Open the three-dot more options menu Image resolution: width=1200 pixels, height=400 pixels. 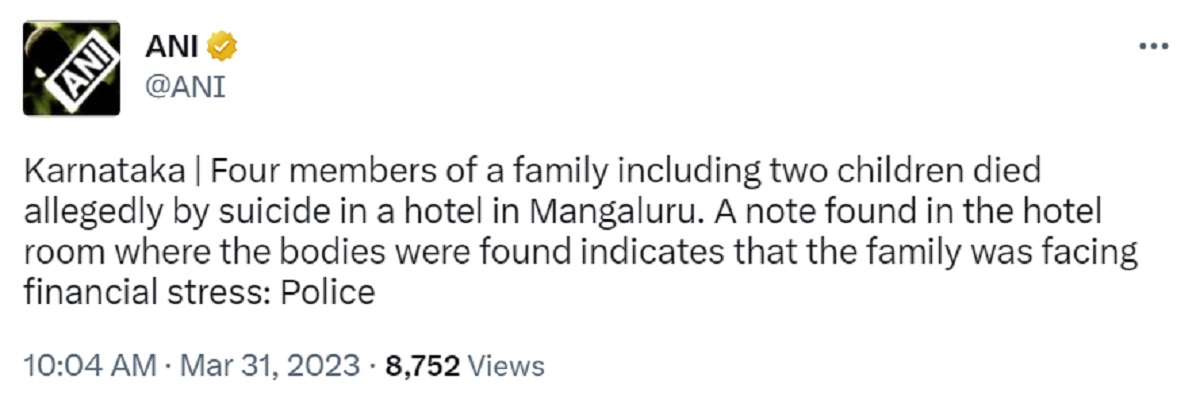click(1154, 47)
